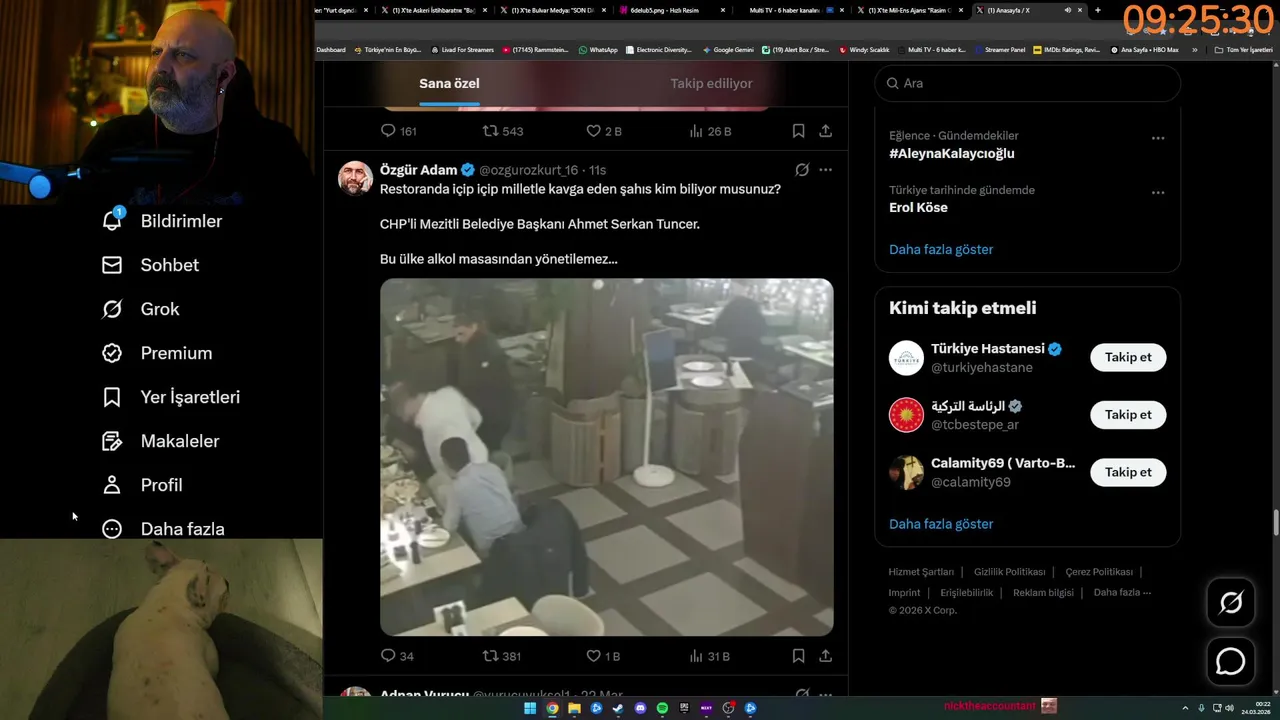Open Özgür Adam's profile avatar
1280x720 pixels.
coord(355,178)
